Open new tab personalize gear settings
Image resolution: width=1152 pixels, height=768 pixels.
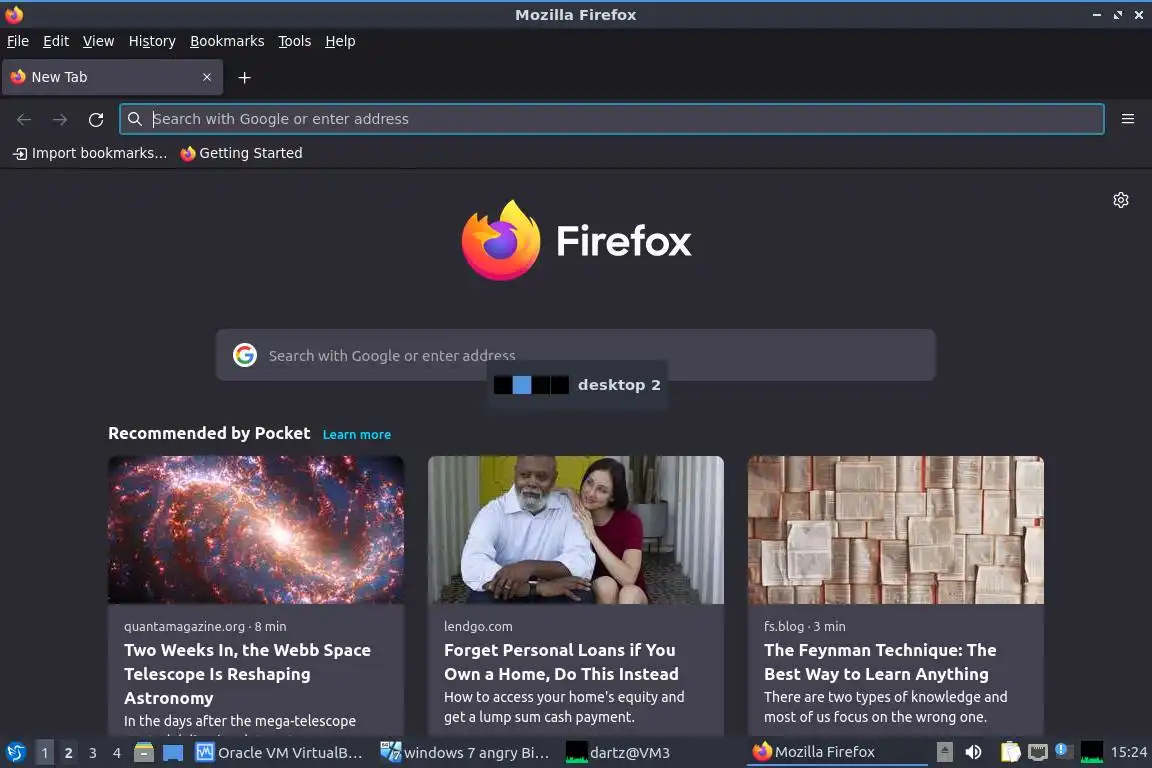point(1120,200)
